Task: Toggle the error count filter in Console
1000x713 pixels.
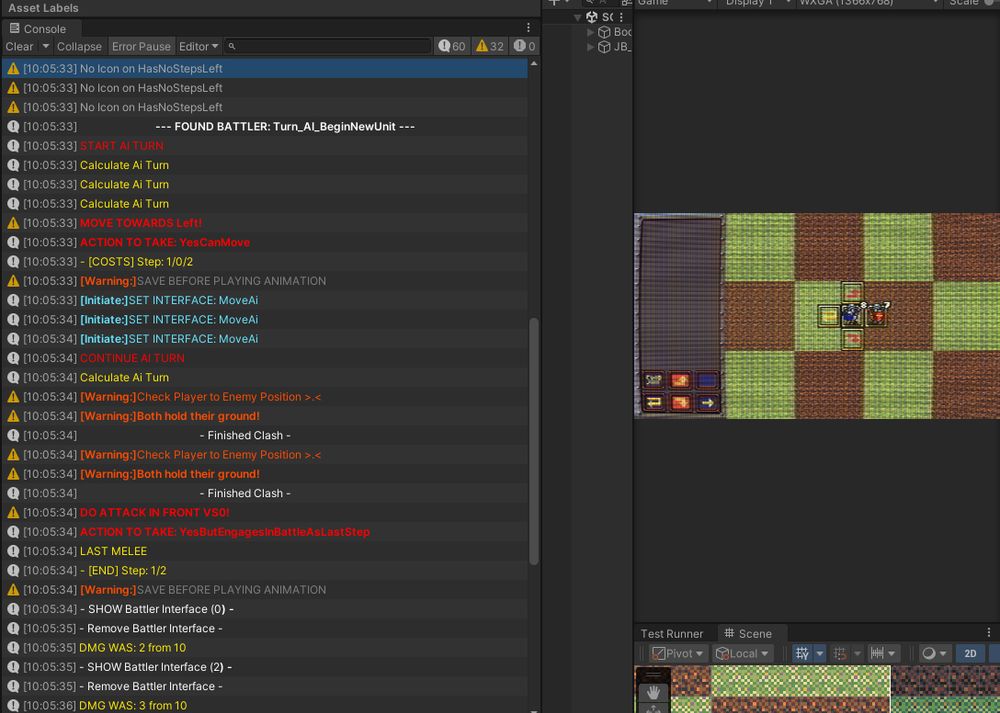Action: 524,46
